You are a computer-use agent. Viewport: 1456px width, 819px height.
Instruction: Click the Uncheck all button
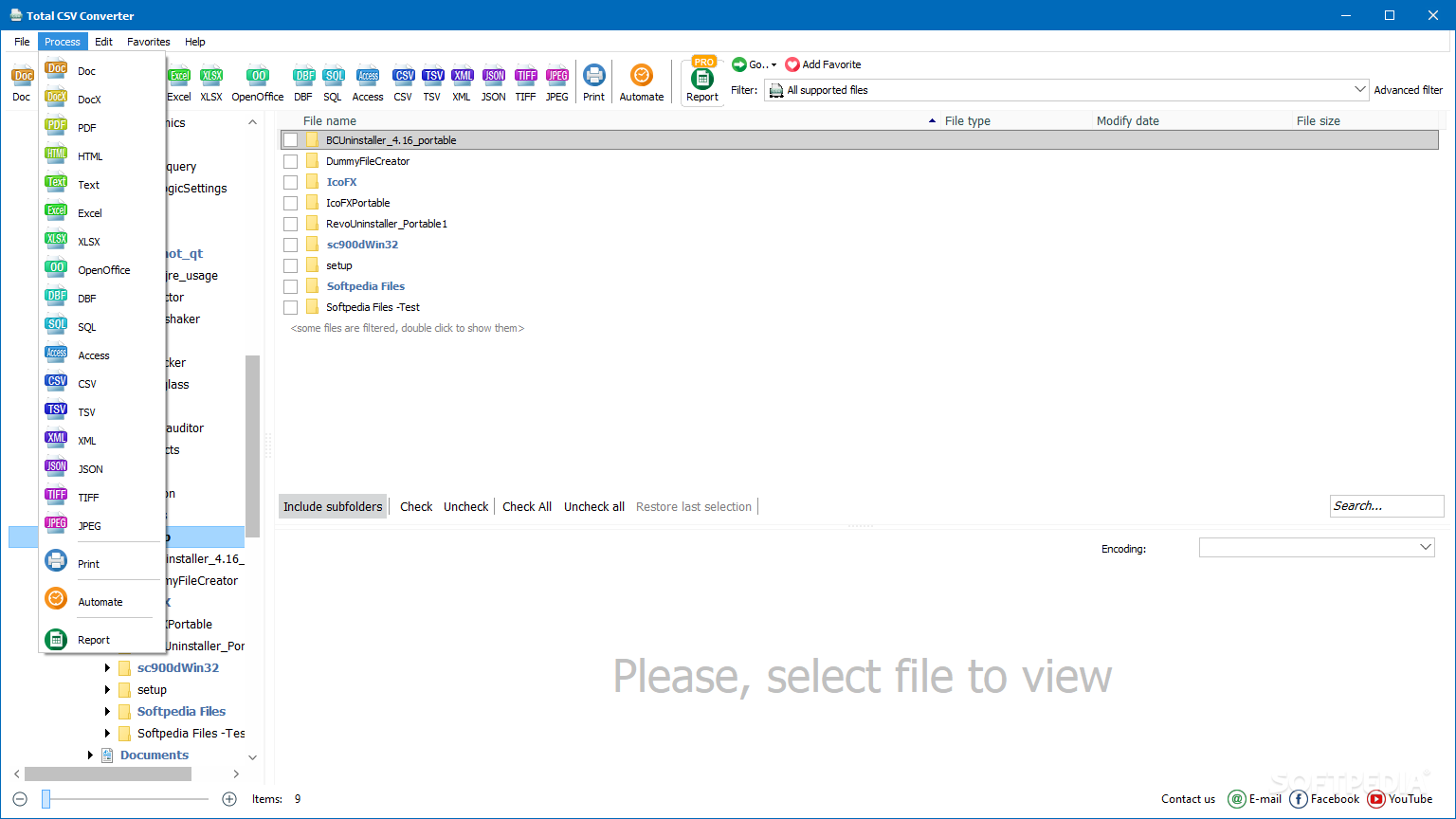(594, 506)
